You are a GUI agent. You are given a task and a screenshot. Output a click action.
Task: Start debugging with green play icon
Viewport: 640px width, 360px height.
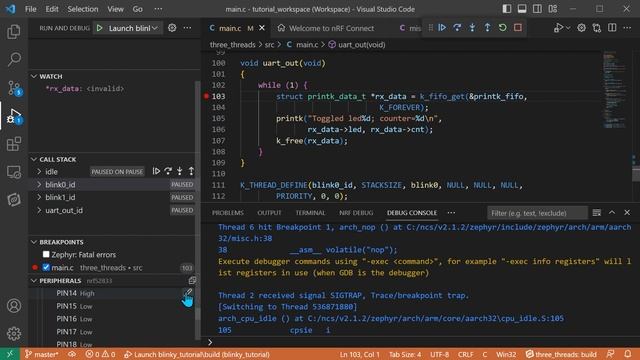click(x=100, y=28)
